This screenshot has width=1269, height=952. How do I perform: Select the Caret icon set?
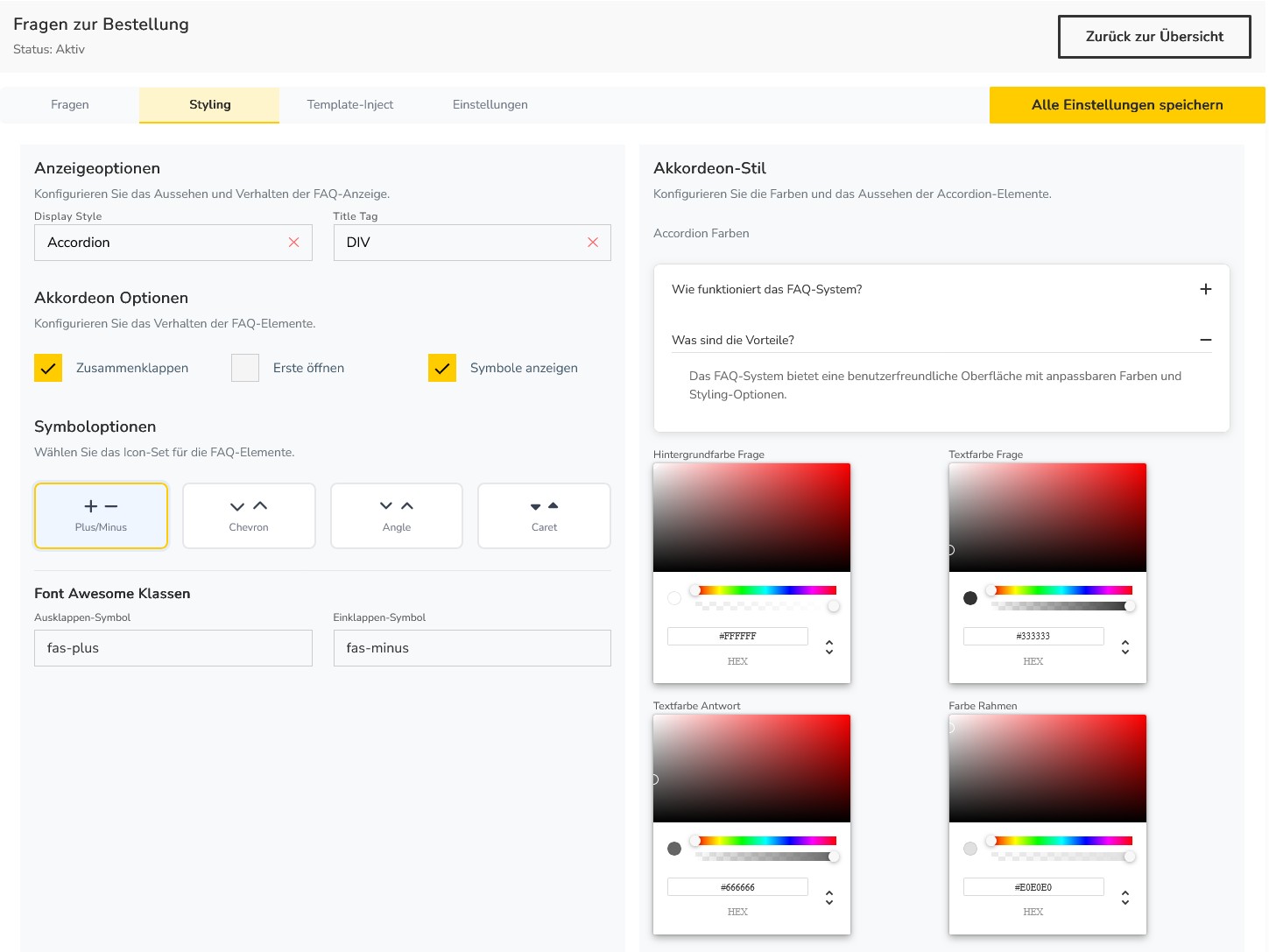tap(544, 516)
